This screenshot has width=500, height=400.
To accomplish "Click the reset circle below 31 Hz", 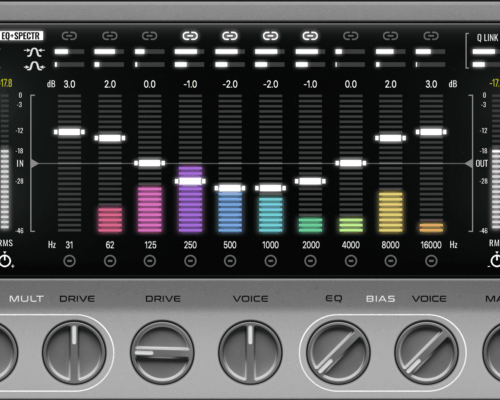I will 69,261.
